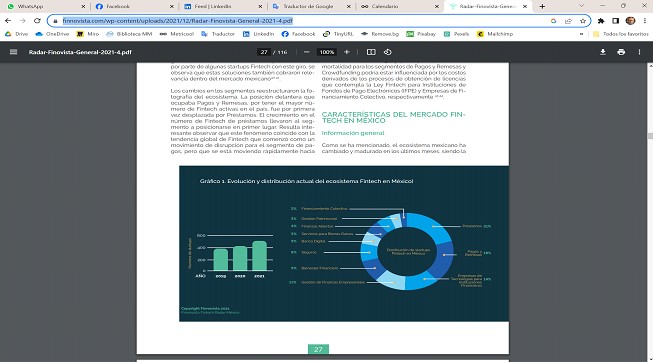This screenshot has width=653, height=362.
Task: Reload the current page
Action: pyautogui.click(x=37, y=20)
